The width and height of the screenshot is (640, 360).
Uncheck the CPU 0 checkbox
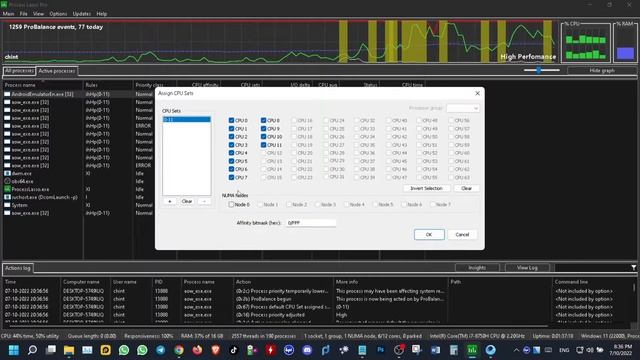(231, 120)
